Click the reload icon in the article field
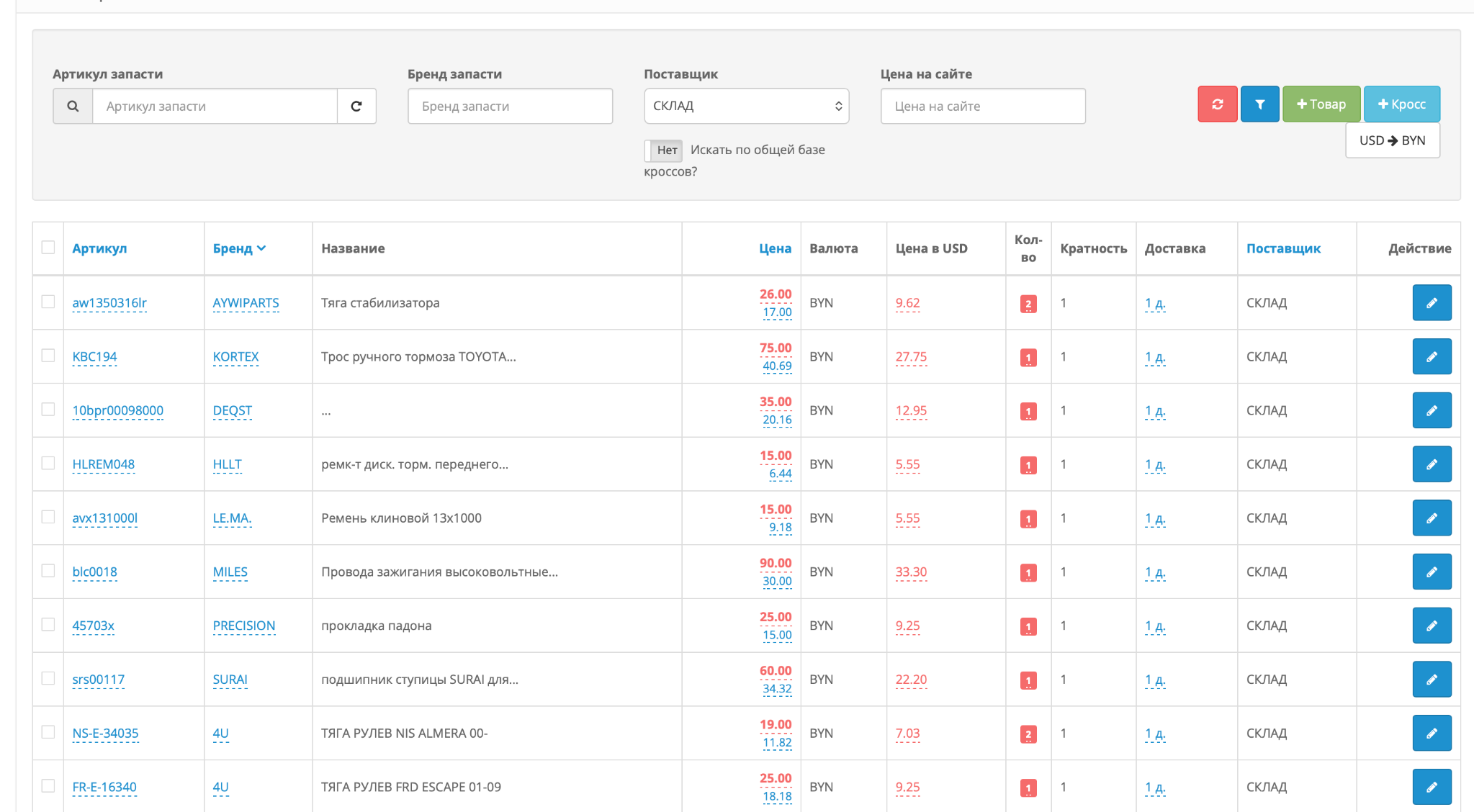Image resolution: width=1474 pixels, height=812 pixels. pos(356,106)
